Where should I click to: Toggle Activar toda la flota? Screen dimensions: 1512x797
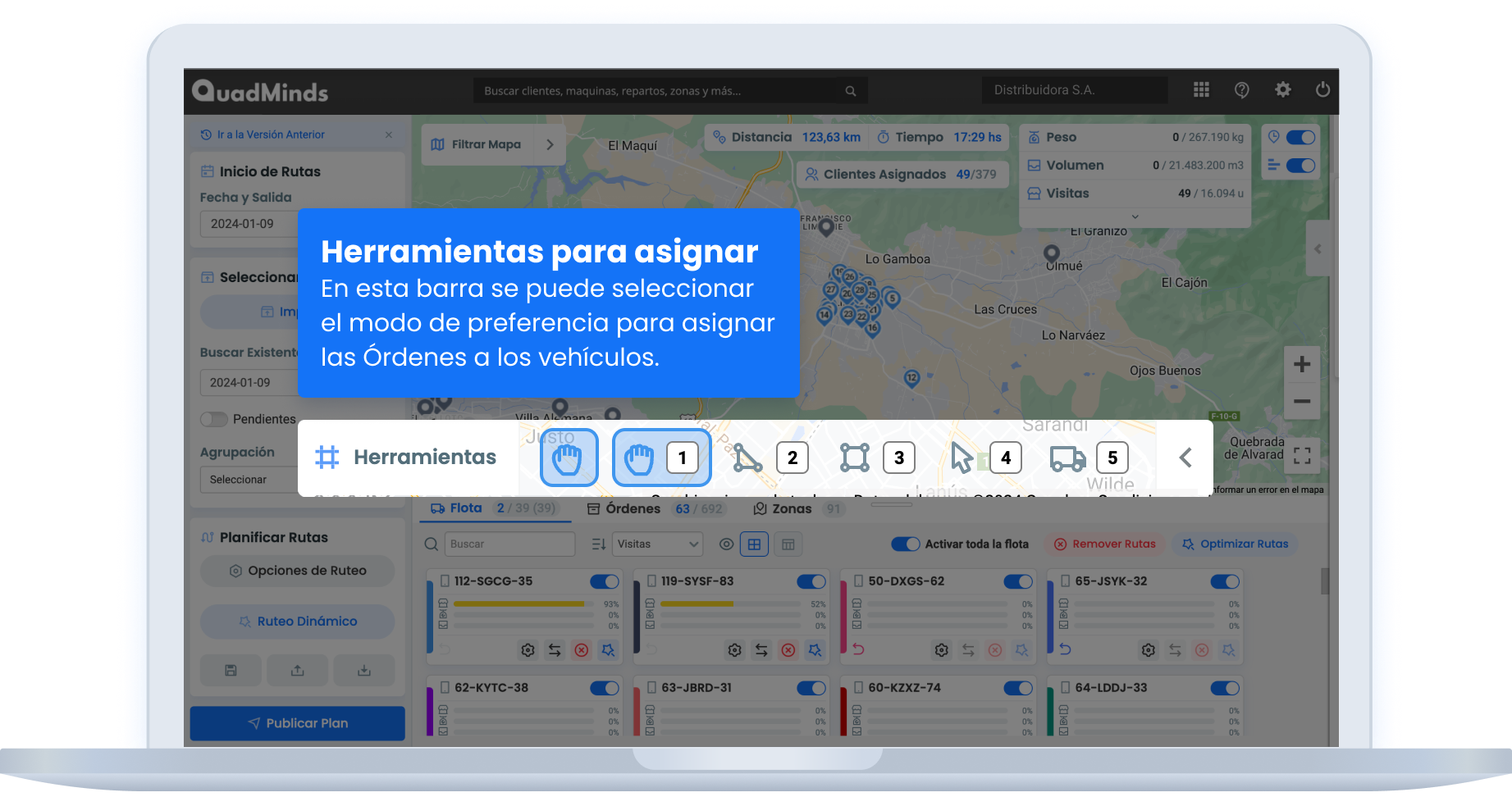click(905, 544)
